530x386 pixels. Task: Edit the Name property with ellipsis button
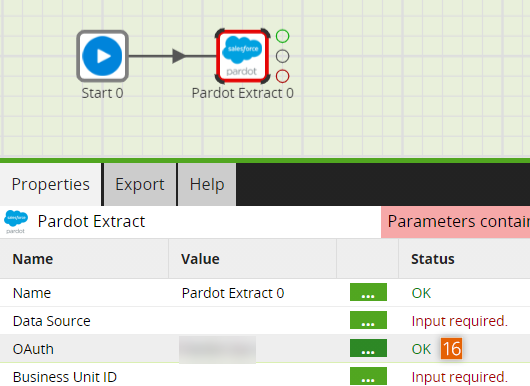coord(368,292)
